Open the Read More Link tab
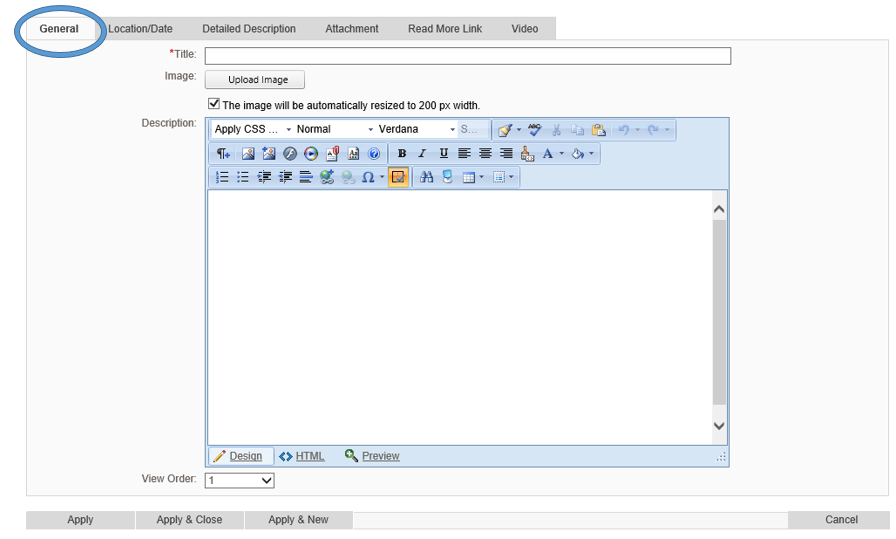Viewport: 896px width, 539px height. [445, 29]
